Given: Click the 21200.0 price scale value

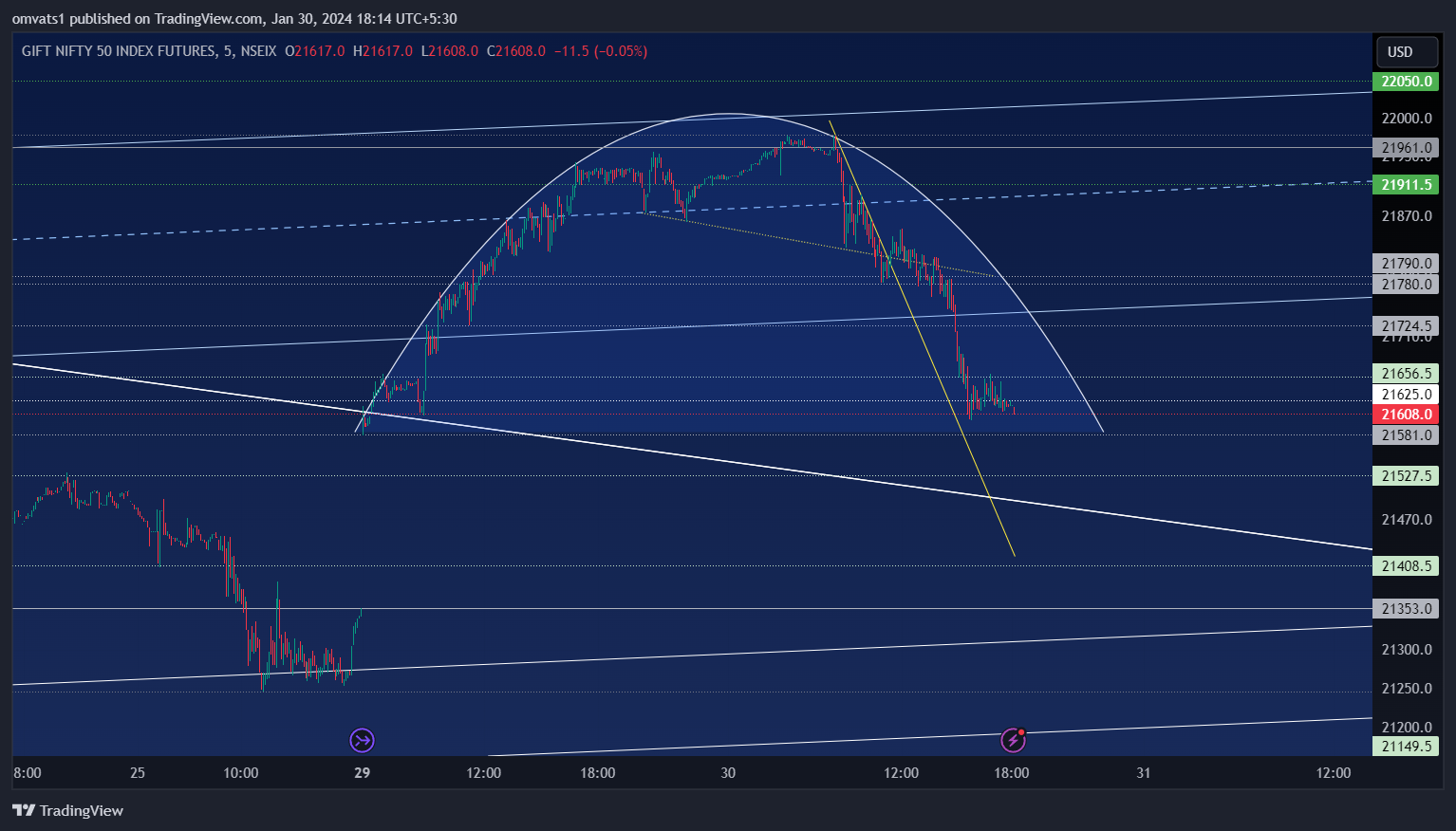Looking at the screenshot, I should point(1407,728).
